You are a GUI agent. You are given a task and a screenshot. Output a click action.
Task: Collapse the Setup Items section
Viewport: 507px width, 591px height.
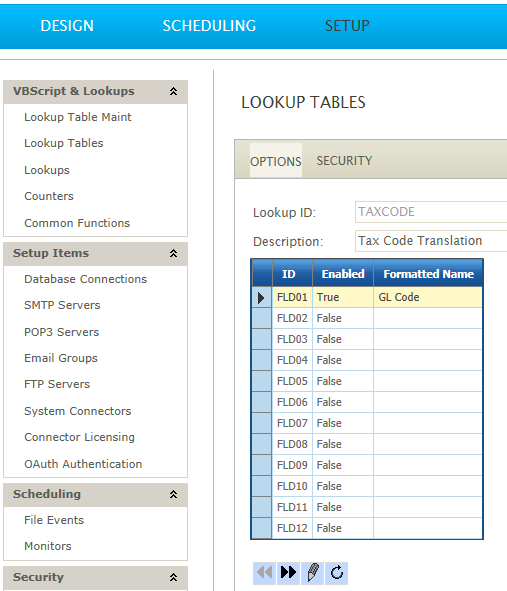[173, 253]
